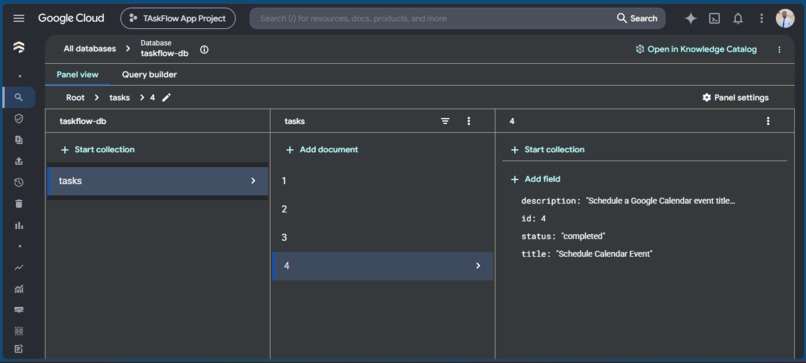The width and height of the screenshot is (806, 363).
Task: Focus the resources search field
Action: (432, 19)
